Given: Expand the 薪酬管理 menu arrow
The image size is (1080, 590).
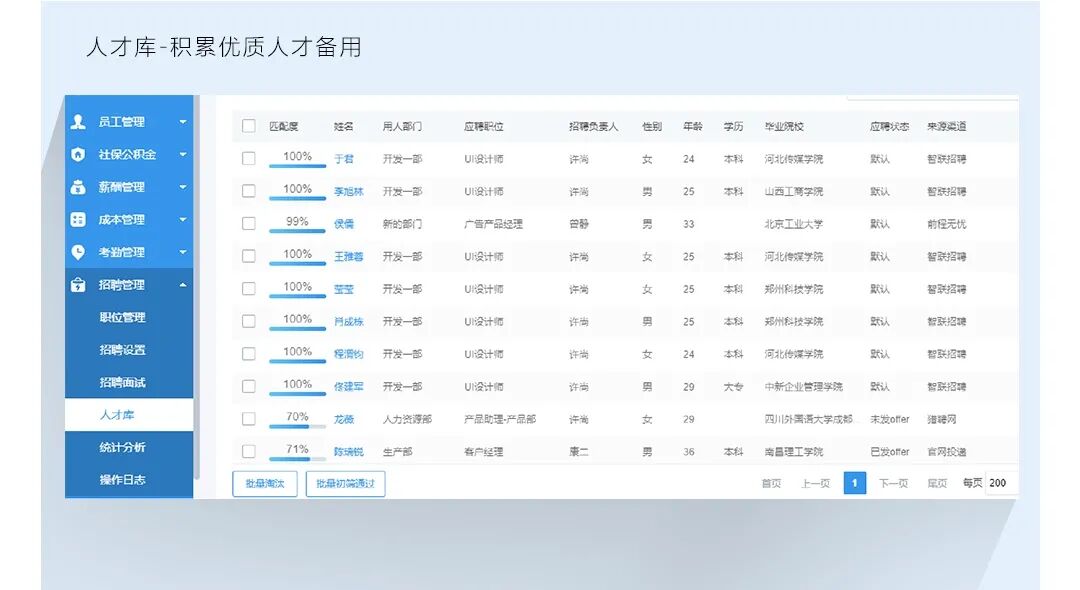Looking at the screenshot, I should [x=183, y=187].
